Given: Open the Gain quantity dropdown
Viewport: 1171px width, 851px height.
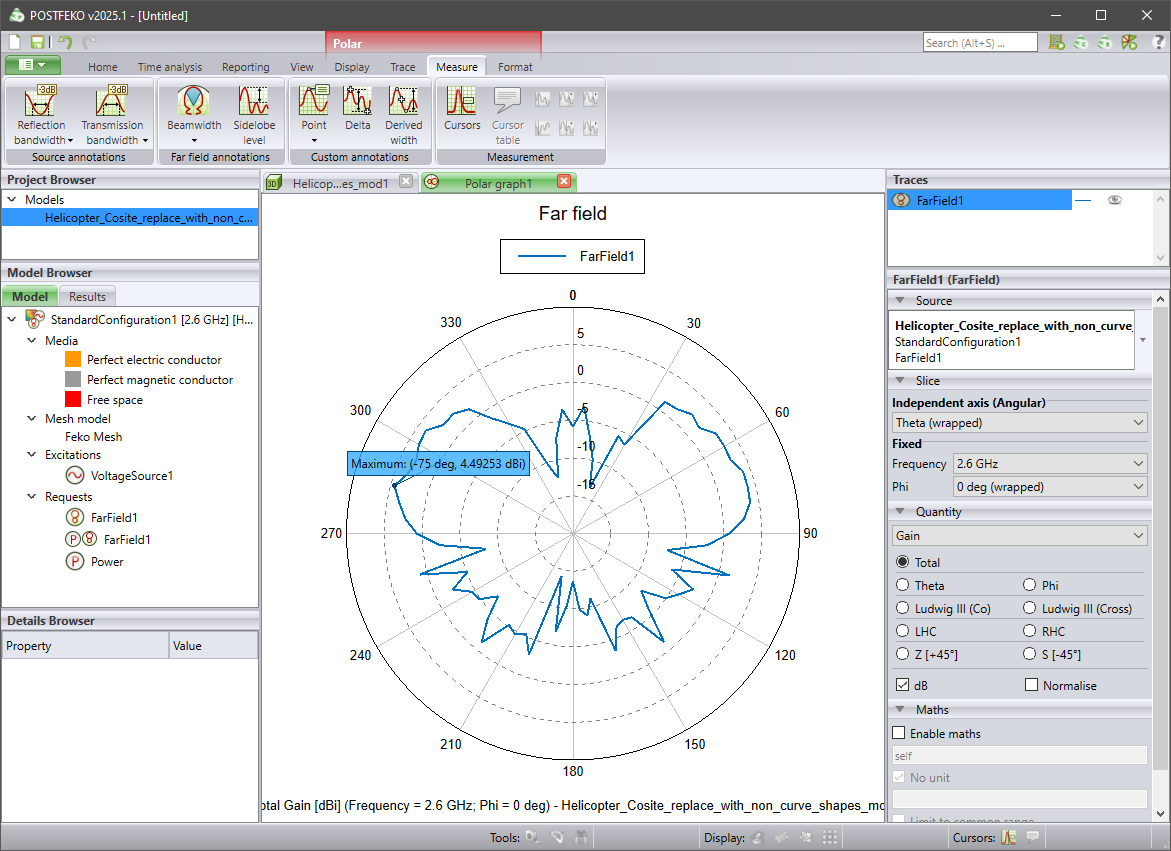Looking at the screenshot, I should click(1019, 535).
